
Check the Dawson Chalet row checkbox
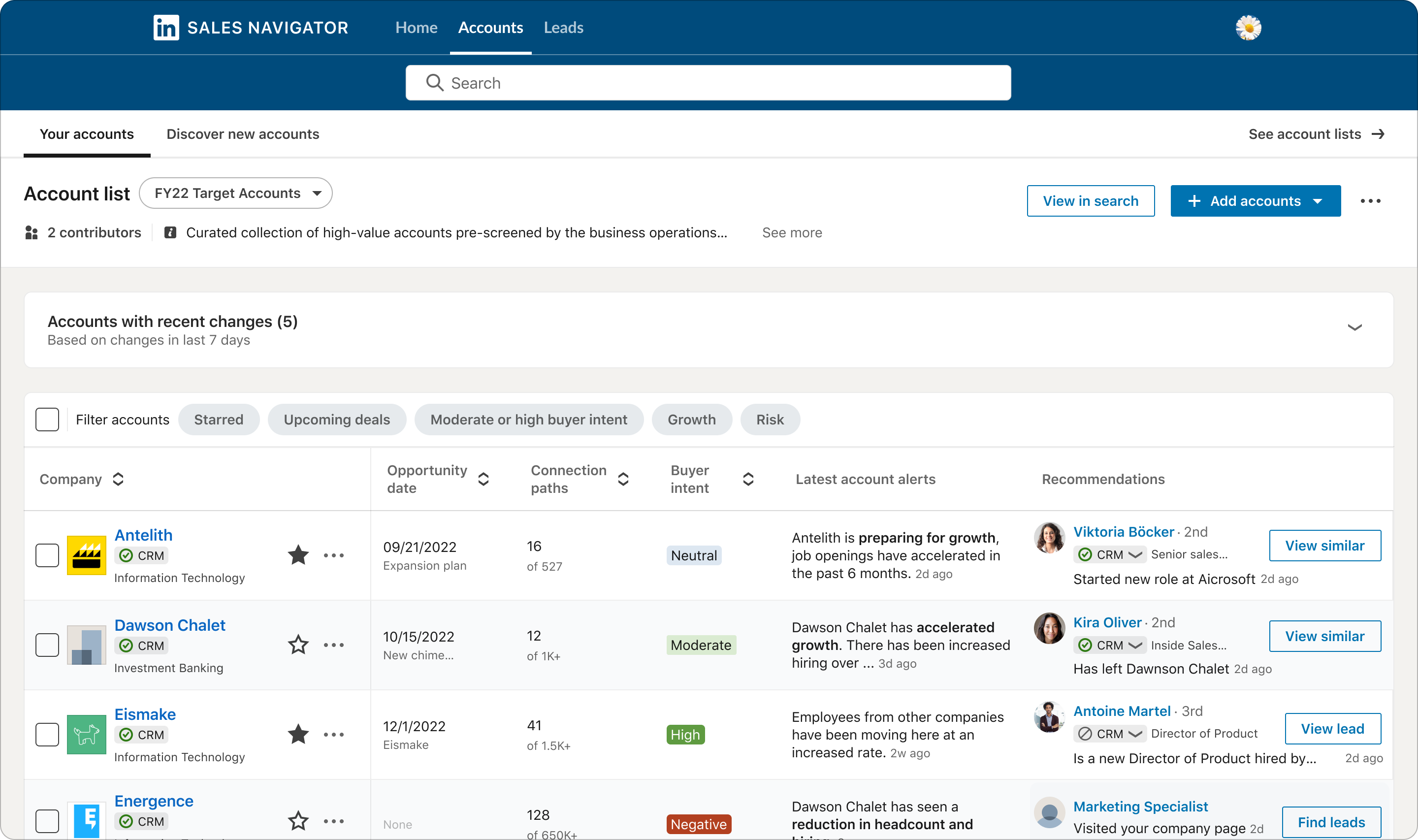47,645
